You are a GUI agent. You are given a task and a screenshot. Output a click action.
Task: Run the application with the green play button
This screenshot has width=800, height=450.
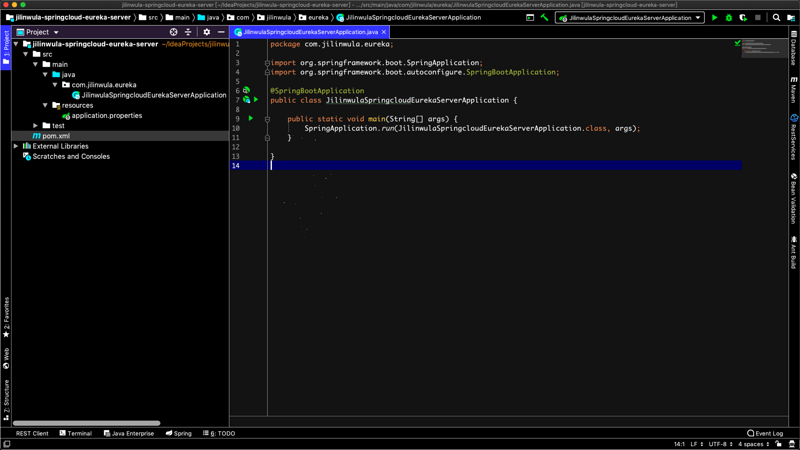(714, 18)
